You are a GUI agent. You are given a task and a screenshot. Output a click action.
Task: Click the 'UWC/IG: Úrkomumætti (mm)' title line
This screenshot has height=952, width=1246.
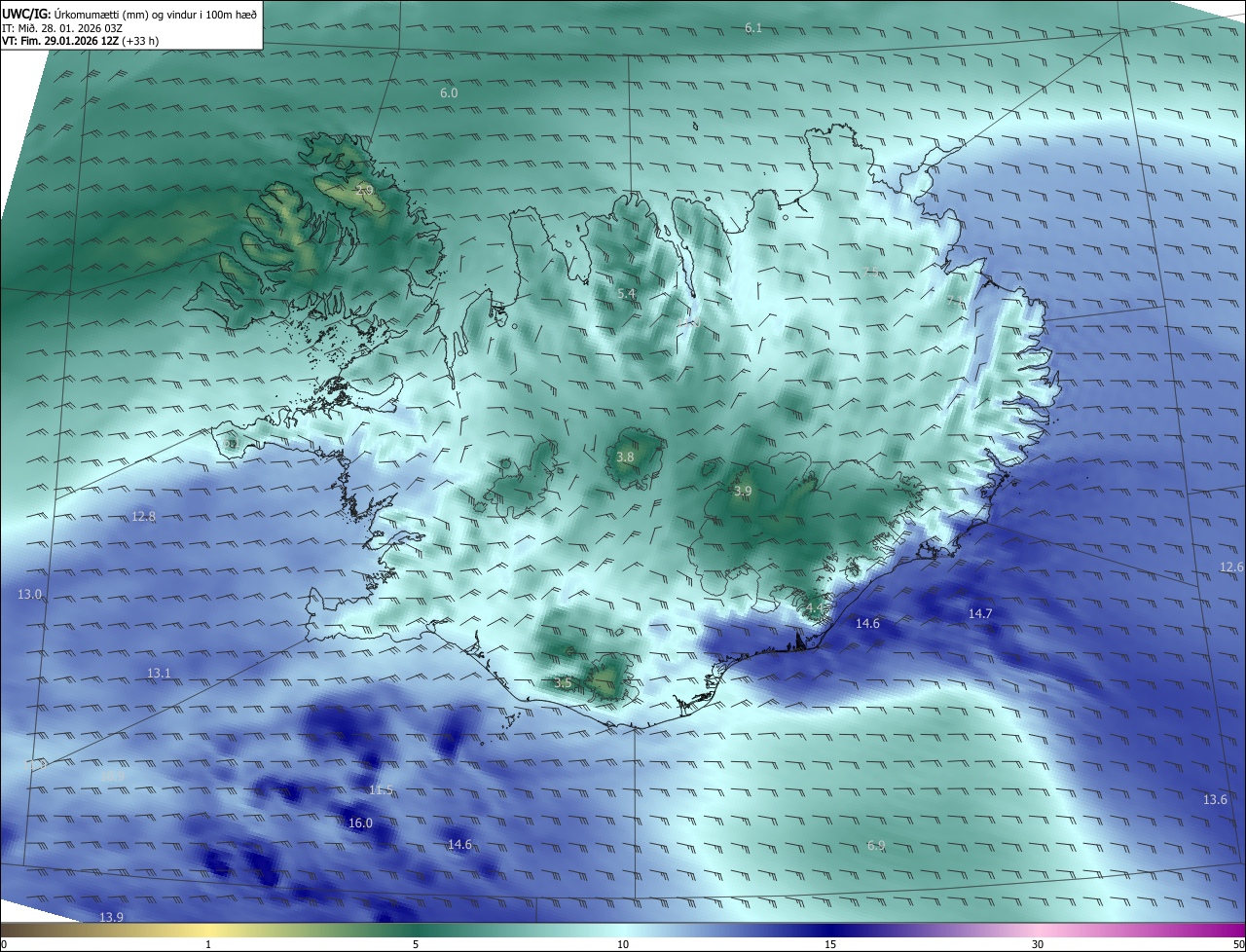(x=128, y=14)
